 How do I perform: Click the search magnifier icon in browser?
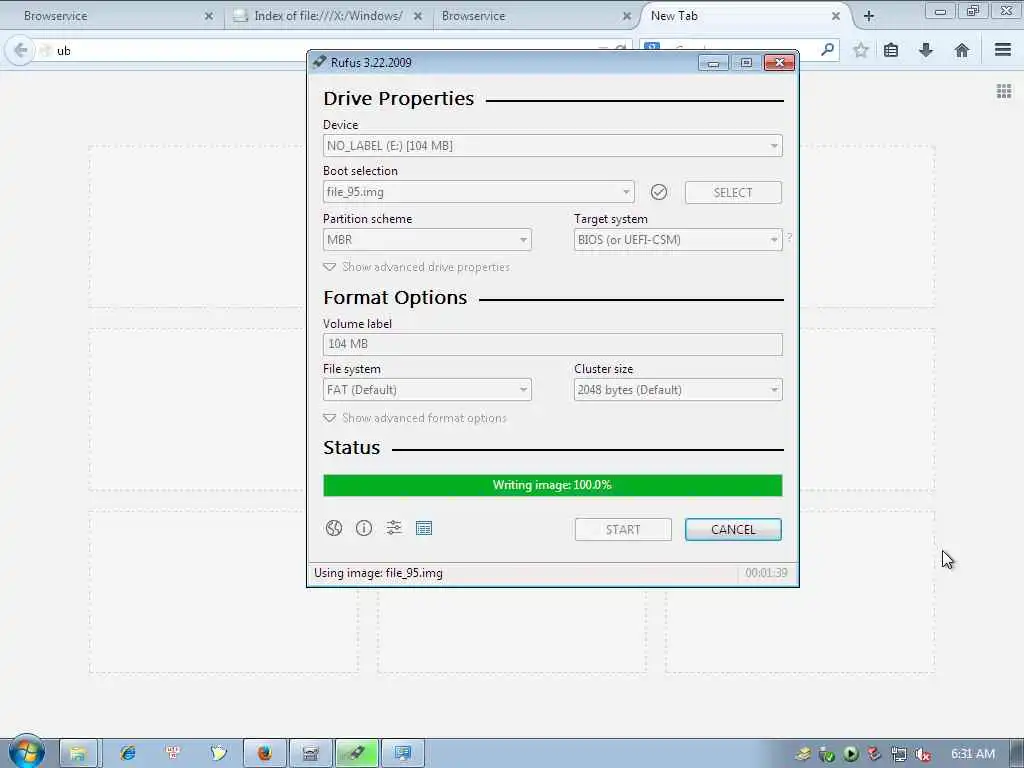[x=827, y=50]
